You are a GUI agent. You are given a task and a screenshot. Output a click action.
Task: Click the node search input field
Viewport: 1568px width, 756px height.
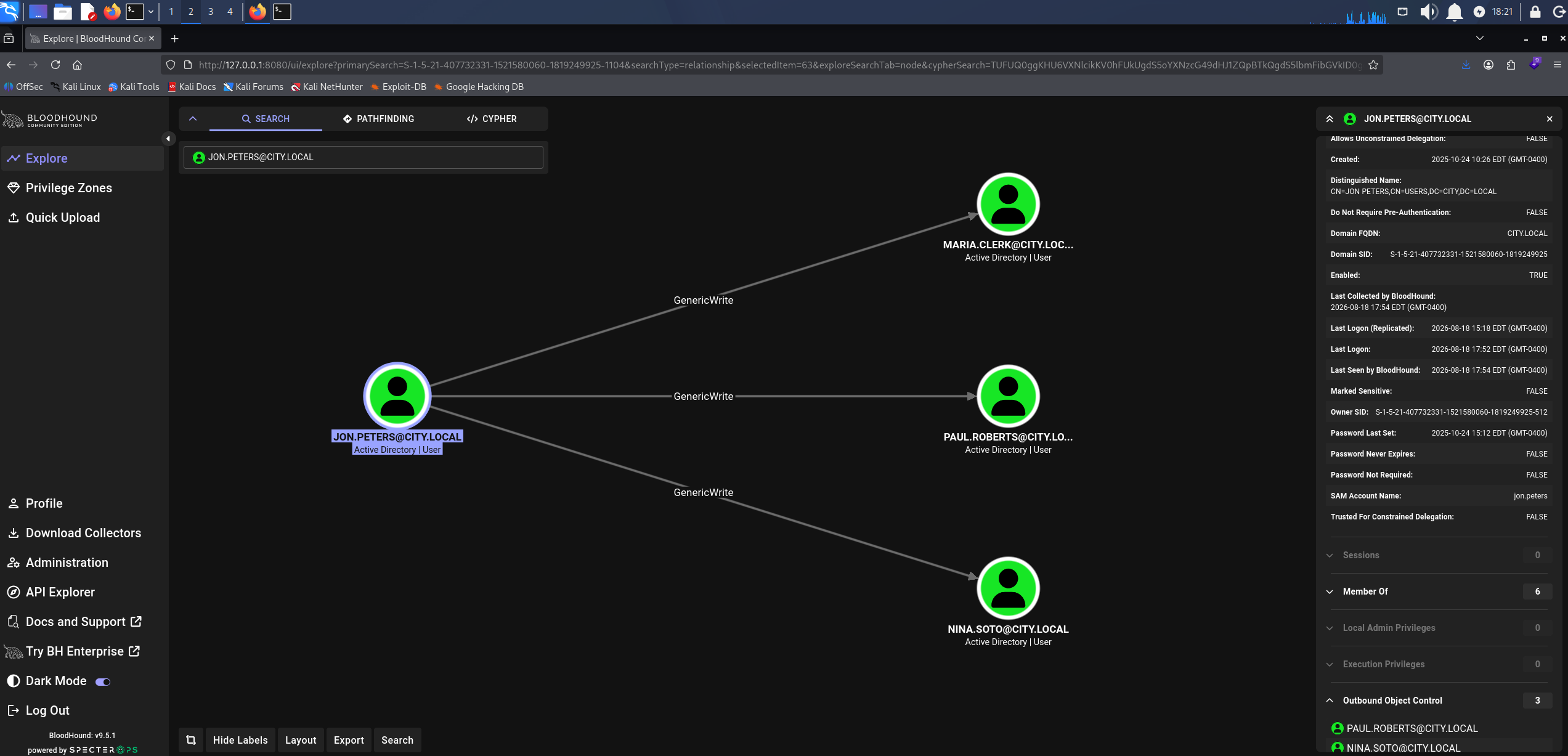coord(364,157)
